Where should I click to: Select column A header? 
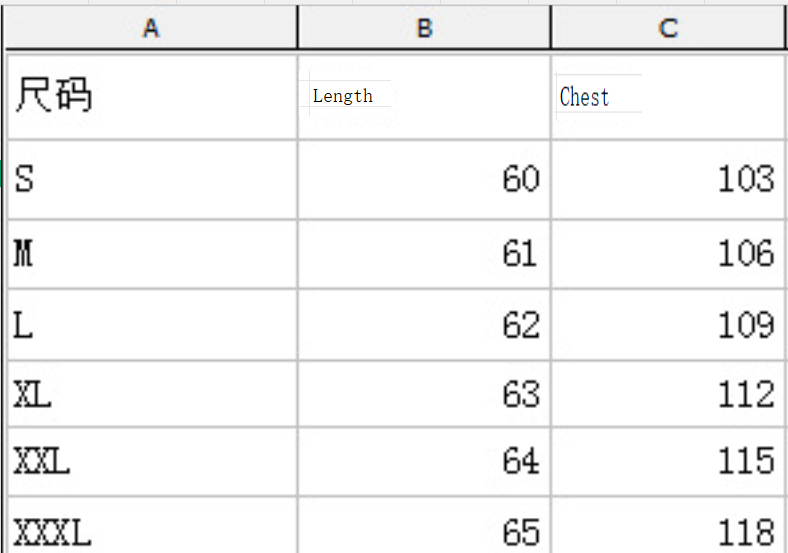click(x=151, y=29)
